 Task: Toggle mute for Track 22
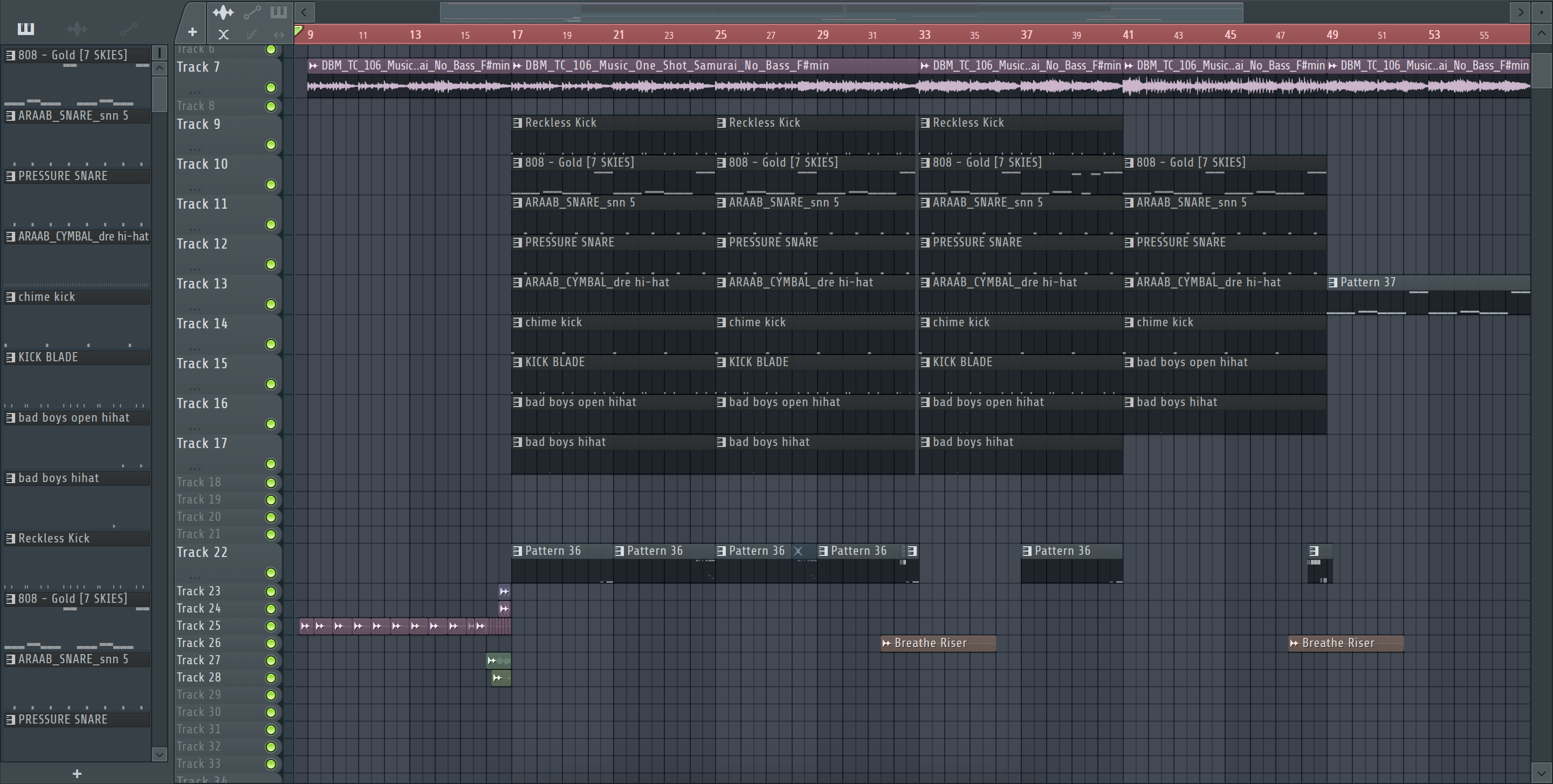click(271, 573)
